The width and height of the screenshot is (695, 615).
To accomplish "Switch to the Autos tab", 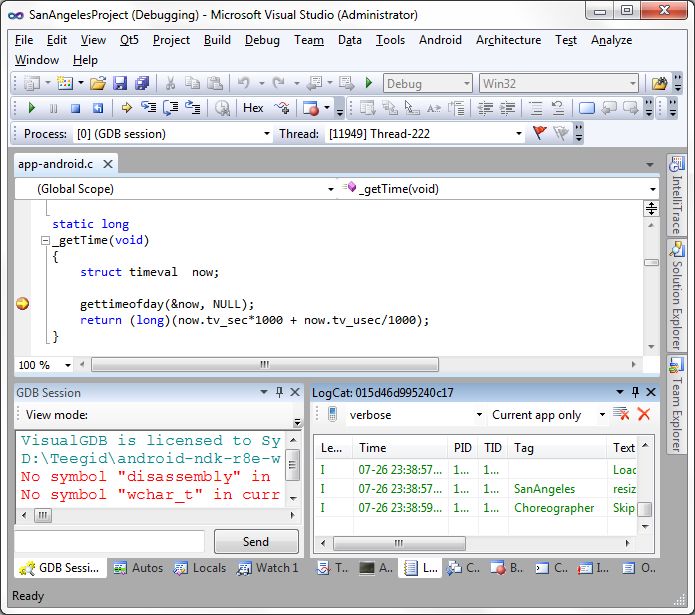I will tap(138, 568).
